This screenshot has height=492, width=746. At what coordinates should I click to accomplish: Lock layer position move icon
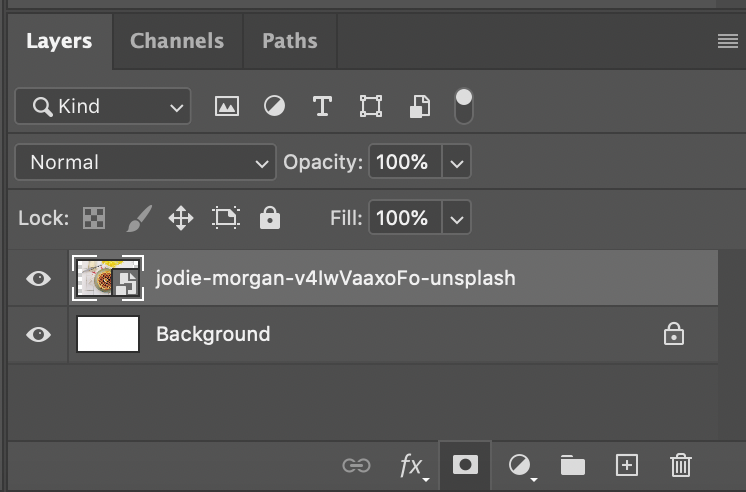(x=181, y=218)
